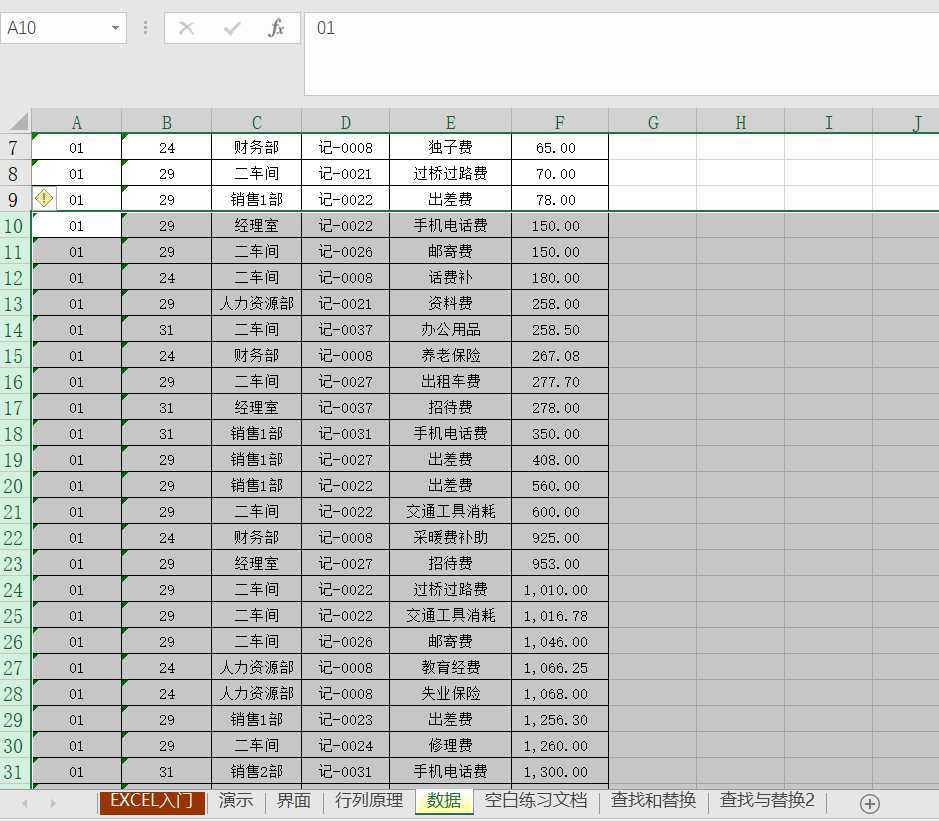Click 31 date cell in row 14
This screenshot has width=939, height=821.
(x=166, y=329)
